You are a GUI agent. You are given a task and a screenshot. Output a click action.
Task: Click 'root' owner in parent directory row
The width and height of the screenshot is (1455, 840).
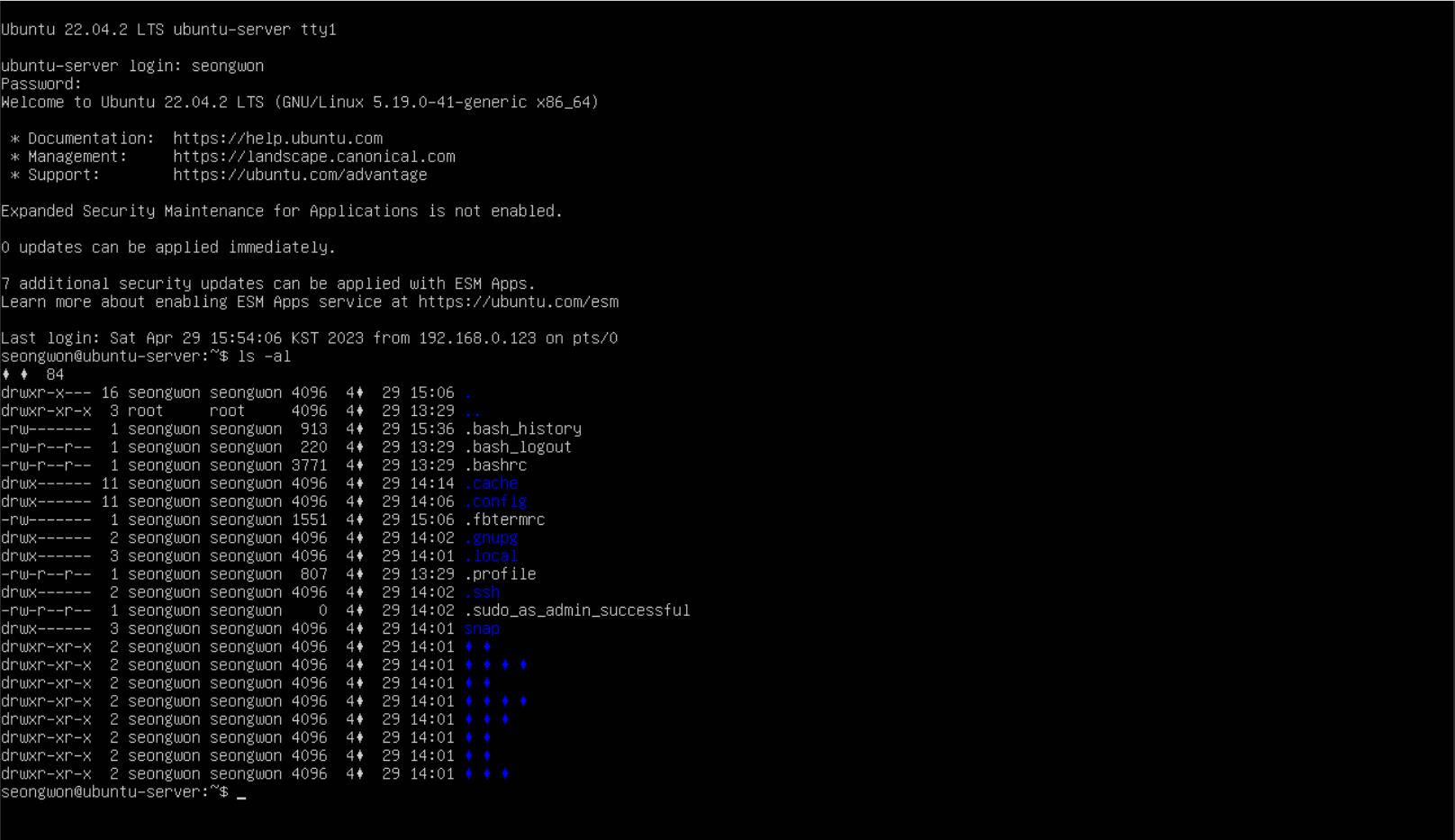146,411
